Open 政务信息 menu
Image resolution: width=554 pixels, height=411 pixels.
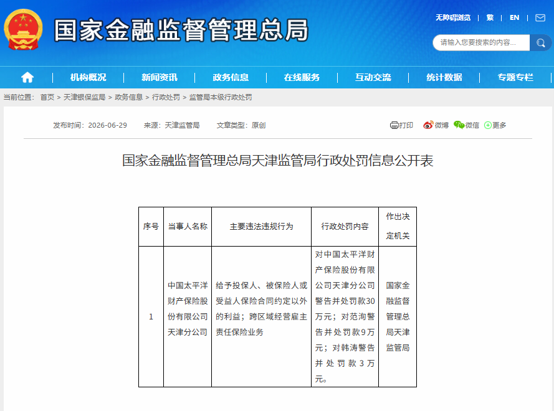pyautogui.click(x=230, y=77)
